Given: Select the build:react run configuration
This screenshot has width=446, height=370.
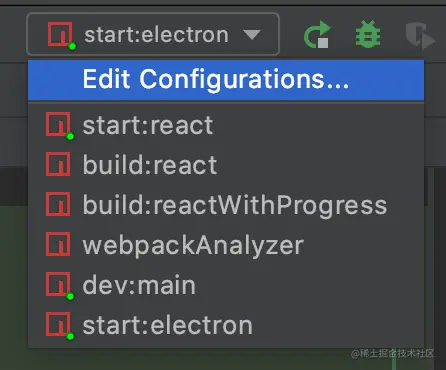Looking at the screenshot, I should [226, 165].
